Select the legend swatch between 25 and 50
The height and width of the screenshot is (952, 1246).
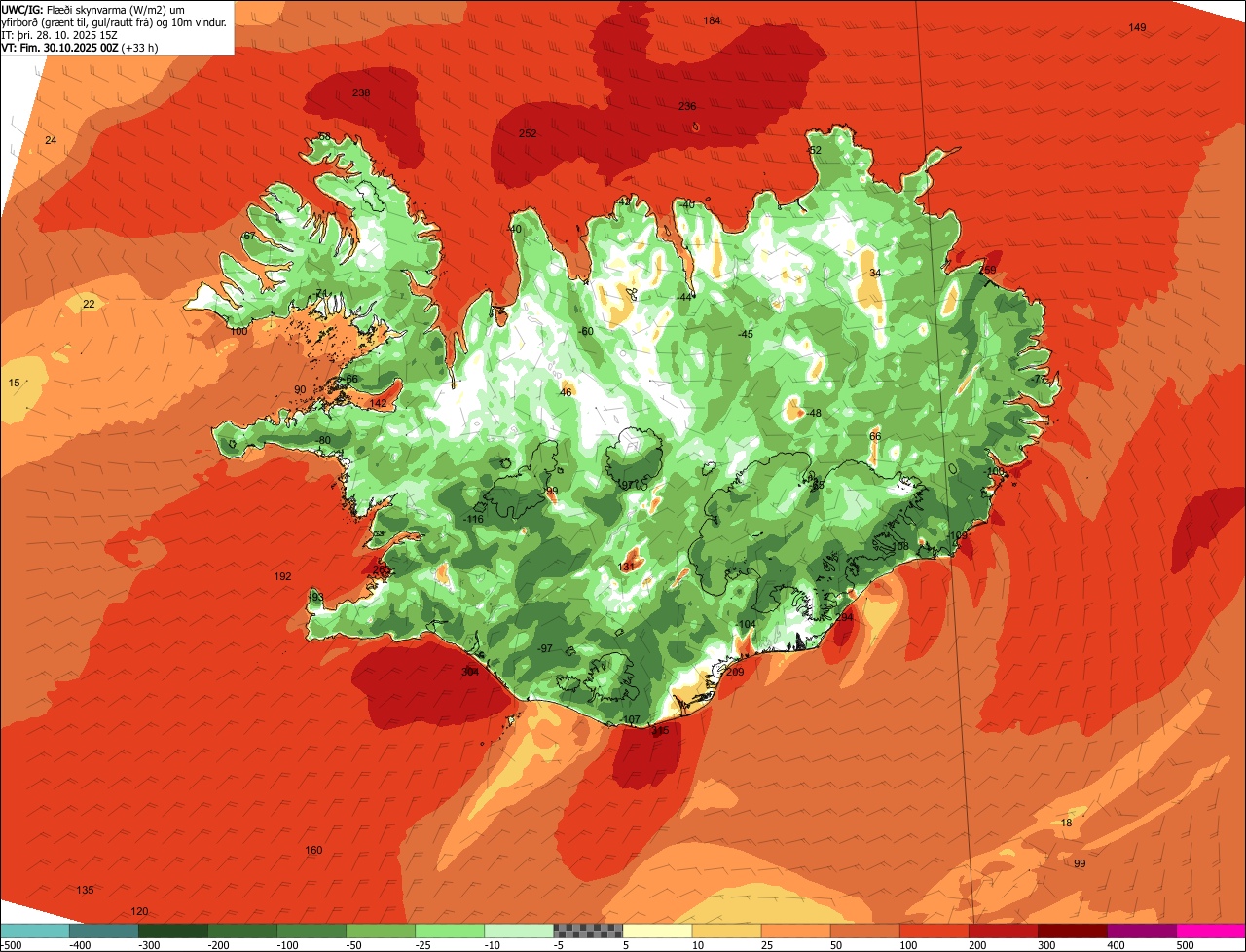[x=795, y=931]
